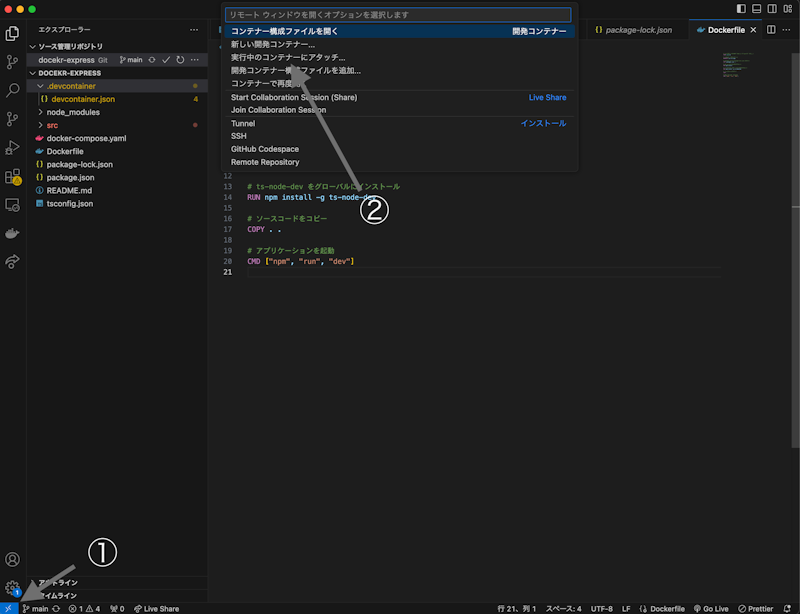Viewport: 800px width, 614px height.
Task: Expand the src folder
Action: point(52,125)
